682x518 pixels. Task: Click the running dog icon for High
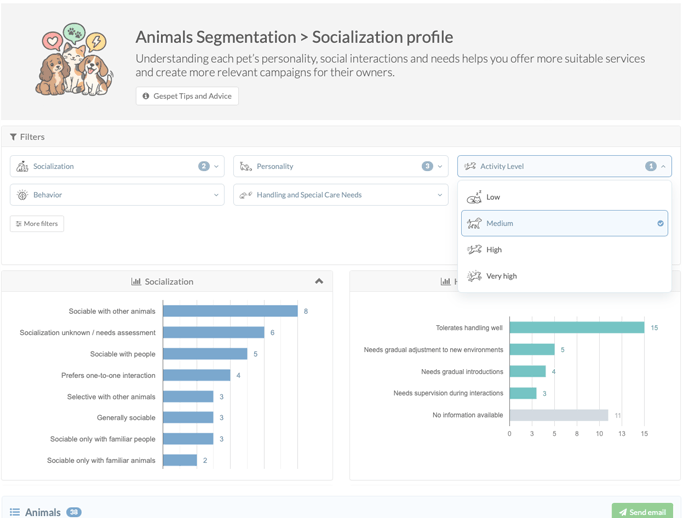tap(474, 250)
